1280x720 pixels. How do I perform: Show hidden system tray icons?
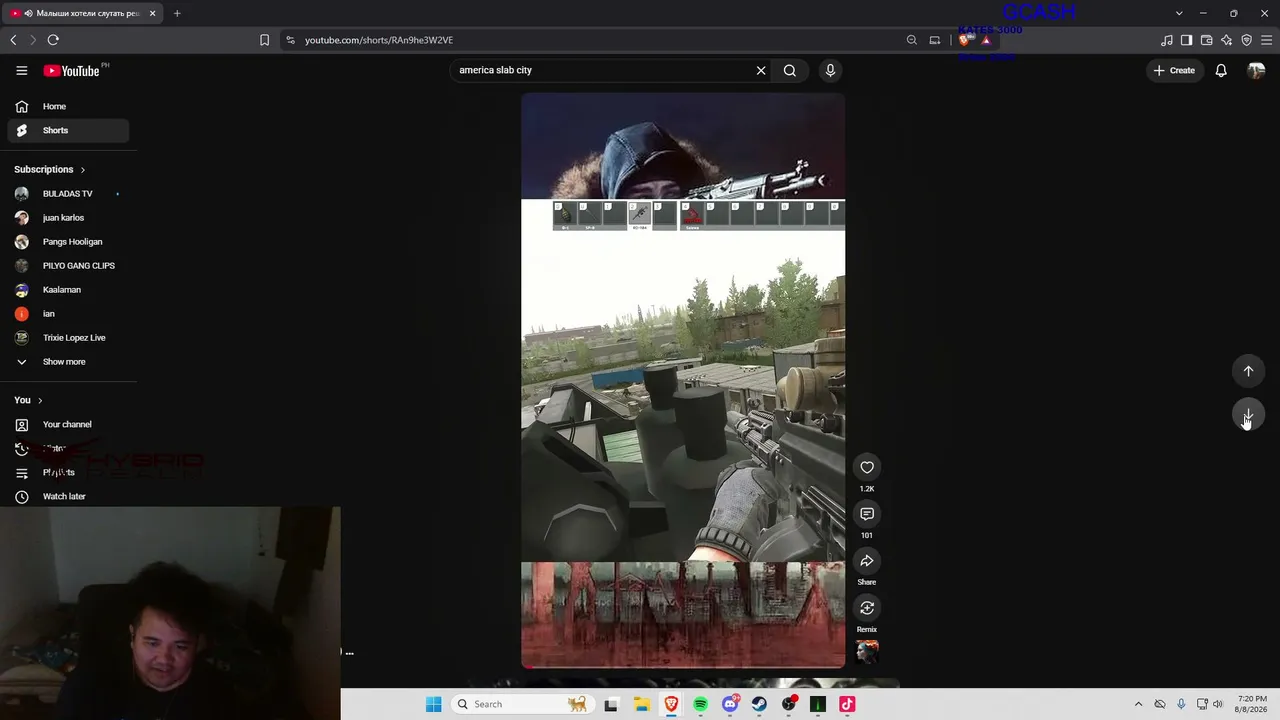click(x=1138, y=704)
